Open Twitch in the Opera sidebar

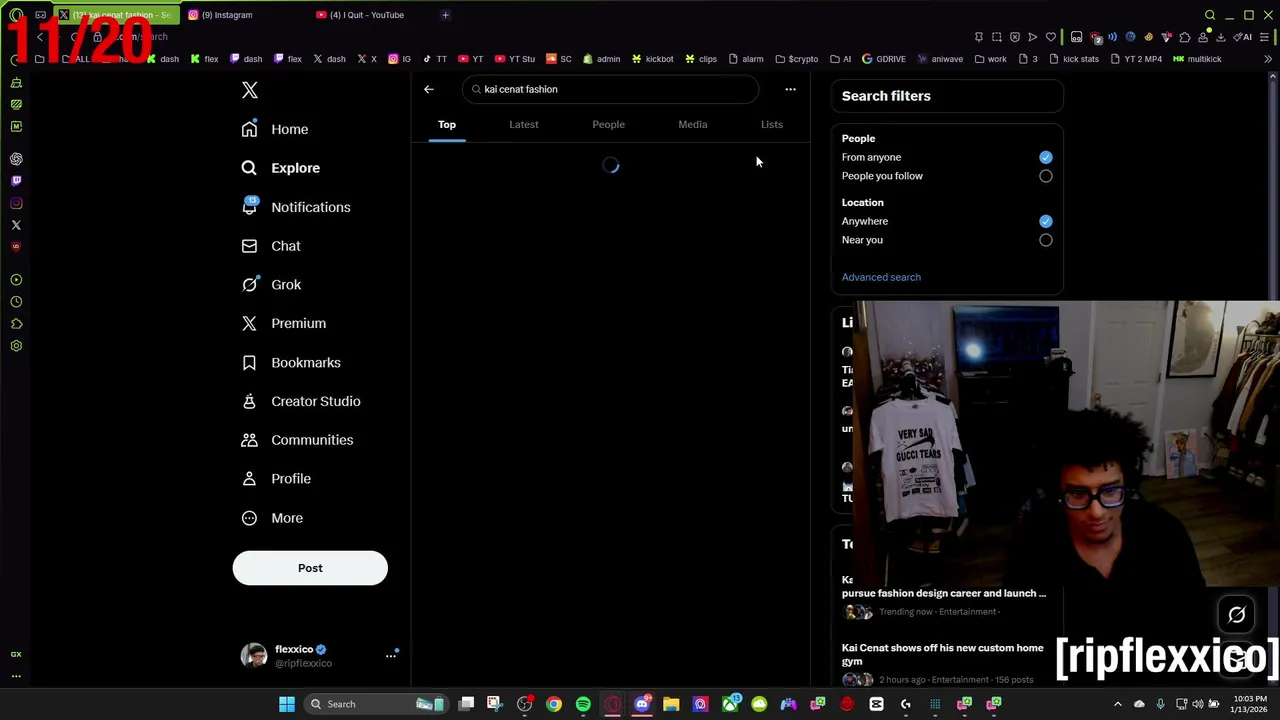coord(16,181)
